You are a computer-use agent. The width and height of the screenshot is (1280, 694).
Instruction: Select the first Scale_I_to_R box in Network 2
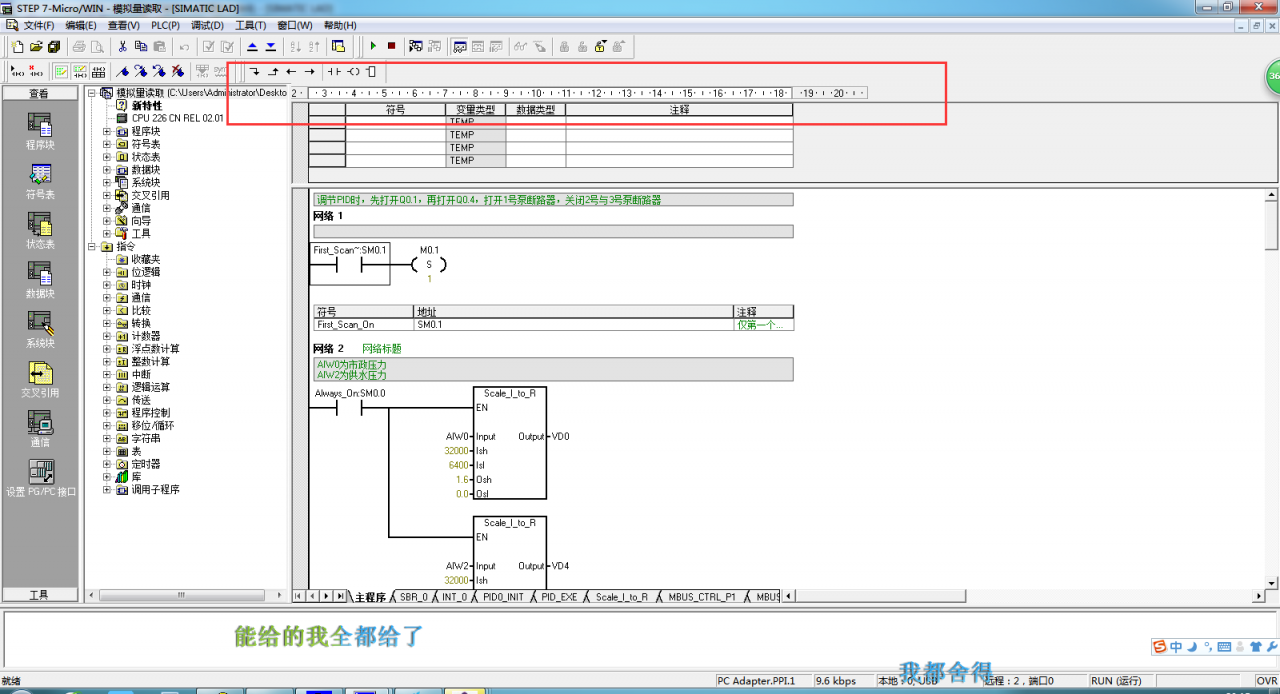(509, 443)
